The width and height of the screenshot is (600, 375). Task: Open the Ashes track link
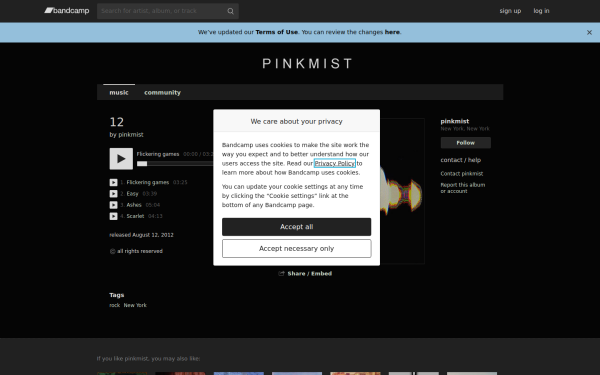(134, 205)
